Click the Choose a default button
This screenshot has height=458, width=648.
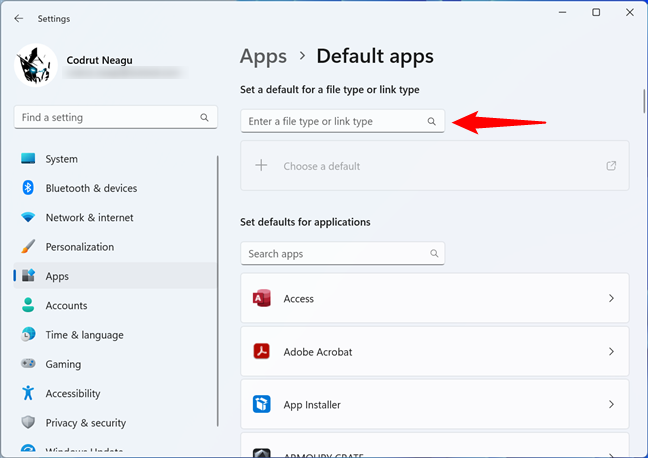click(x=434, y=166)
